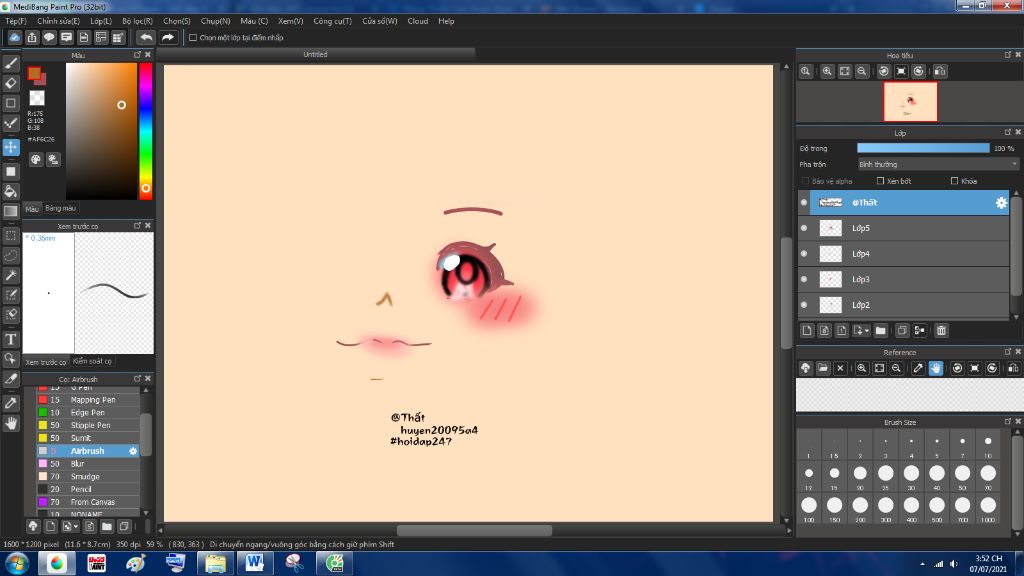Click the horizontal canvas scrollbar
This screenshot has height=576, width=1024.
click(474, 530)
